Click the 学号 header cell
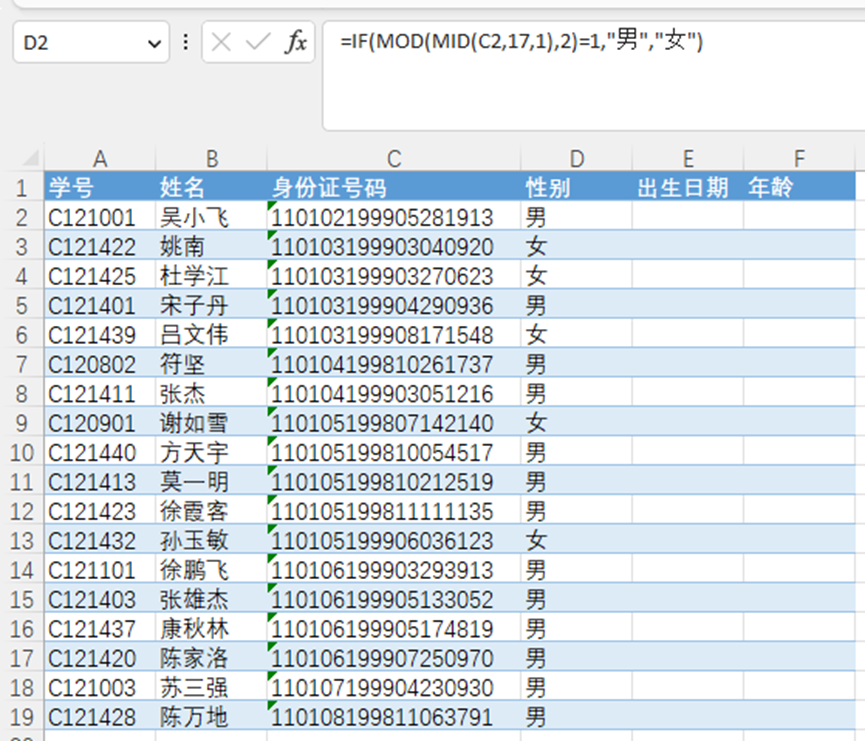 [x=100, y=187]
